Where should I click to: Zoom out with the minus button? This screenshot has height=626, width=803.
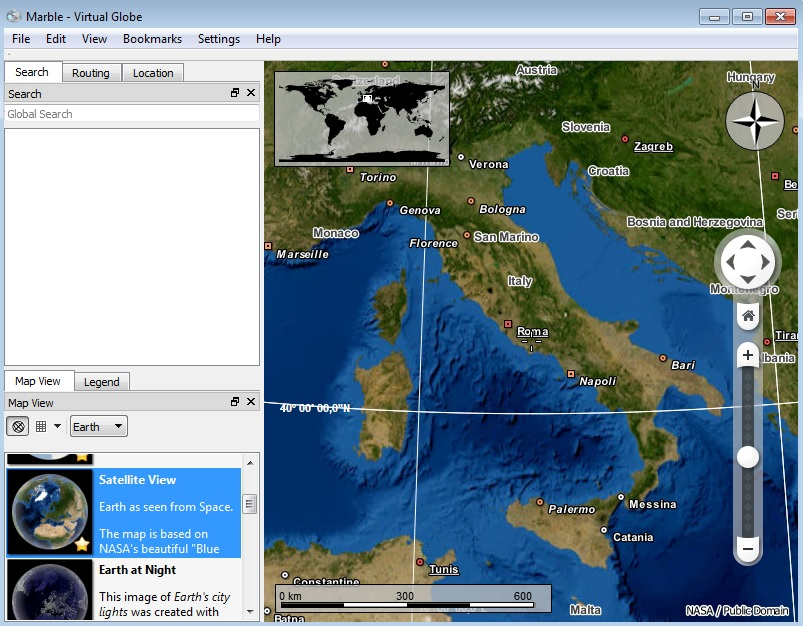(748, 548)
